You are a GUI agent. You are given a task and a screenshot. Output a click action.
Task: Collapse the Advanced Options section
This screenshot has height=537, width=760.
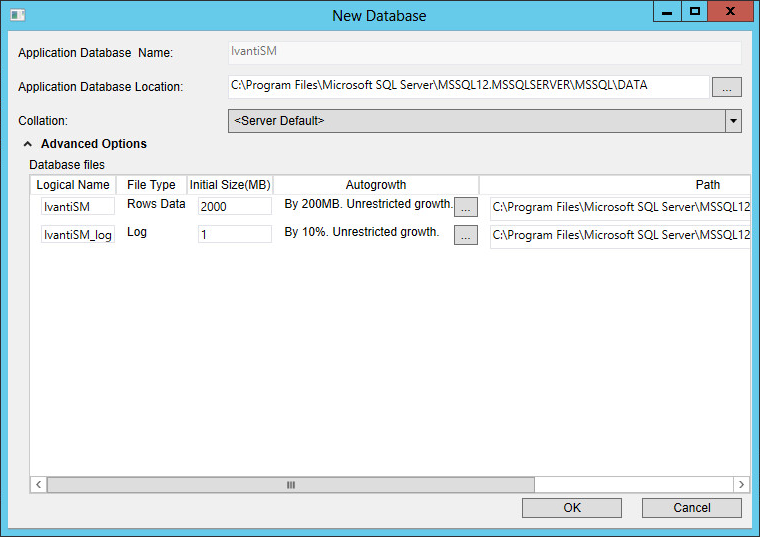pos(28,144)
